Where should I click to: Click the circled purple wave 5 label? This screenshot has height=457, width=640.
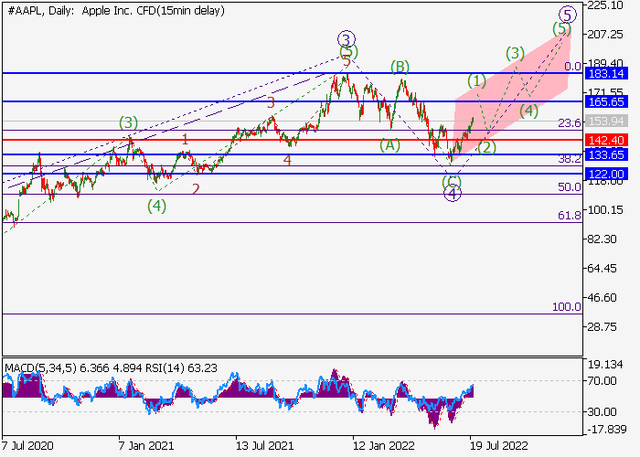pos(567,15)
